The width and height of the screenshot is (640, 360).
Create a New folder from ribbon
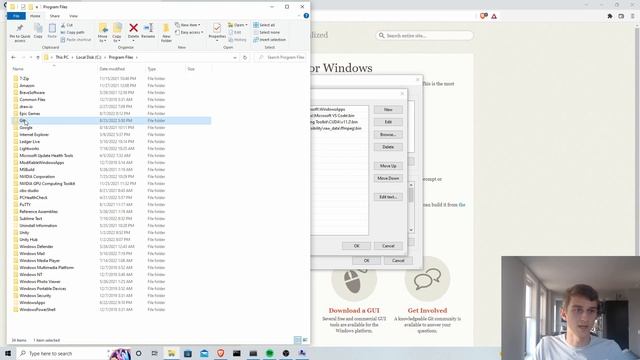tap(166, 33)
